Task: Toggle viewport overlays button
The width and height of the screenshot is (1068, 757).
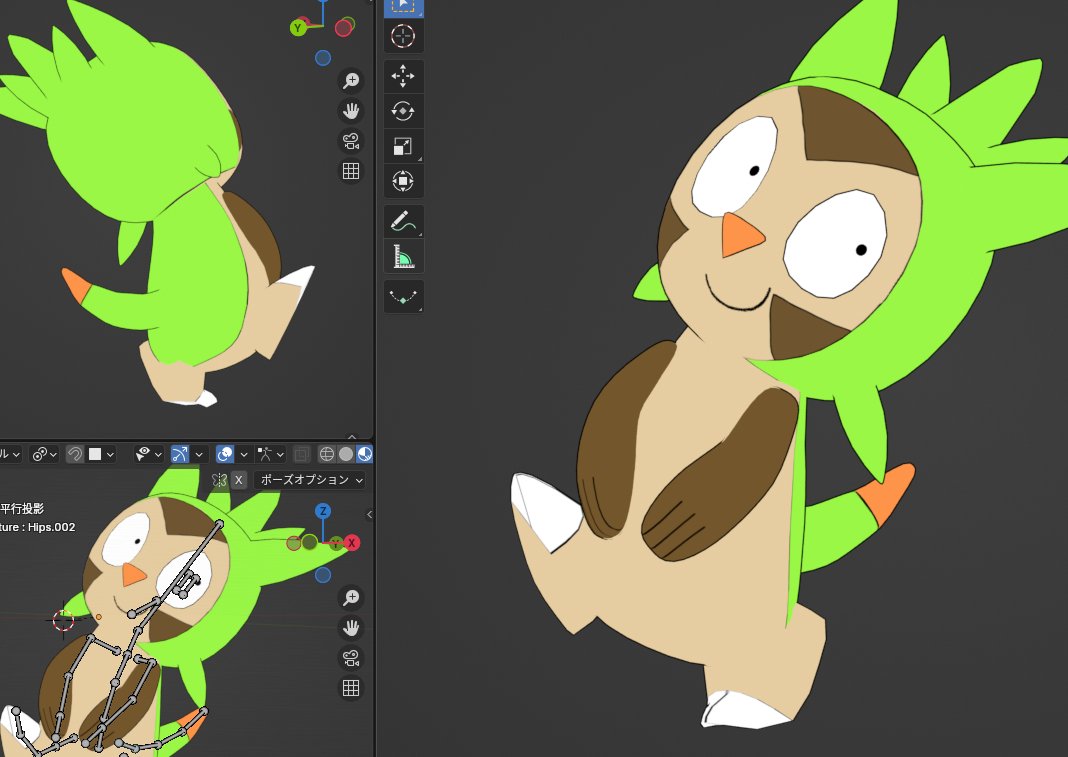Action: pyautogui.click(x=225, y=454)
